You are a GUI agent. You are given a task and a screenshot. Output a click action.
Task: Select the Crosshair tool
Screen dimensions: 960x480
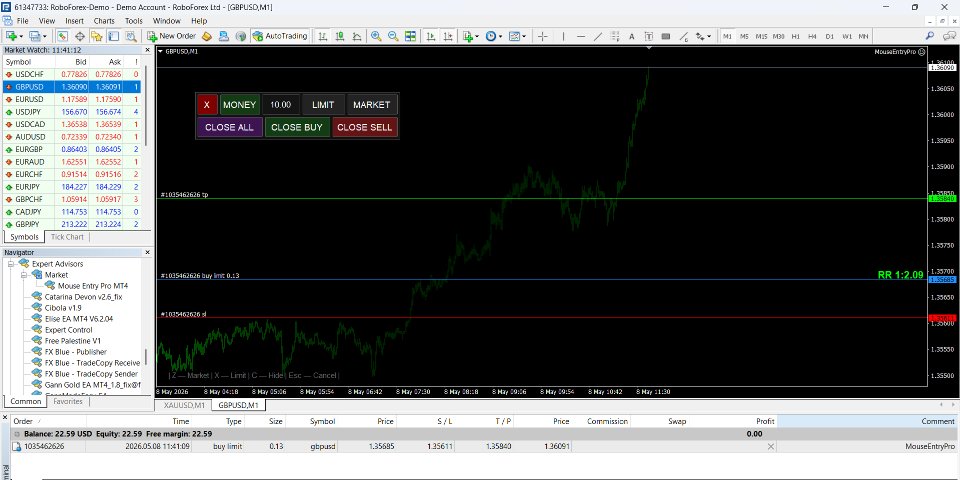pyautogui.click(x=542, y=36)
